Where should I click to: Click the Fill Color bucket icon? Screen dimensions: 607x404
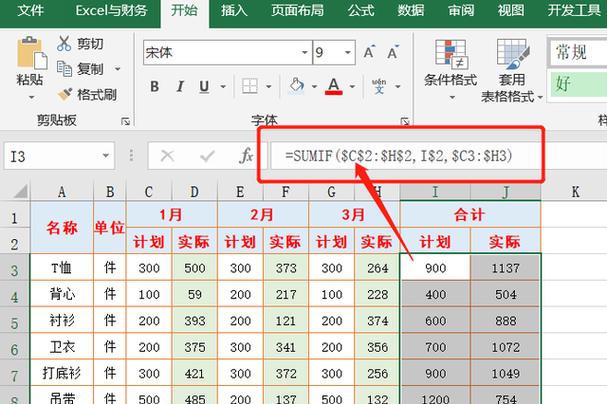click(297, 86)
